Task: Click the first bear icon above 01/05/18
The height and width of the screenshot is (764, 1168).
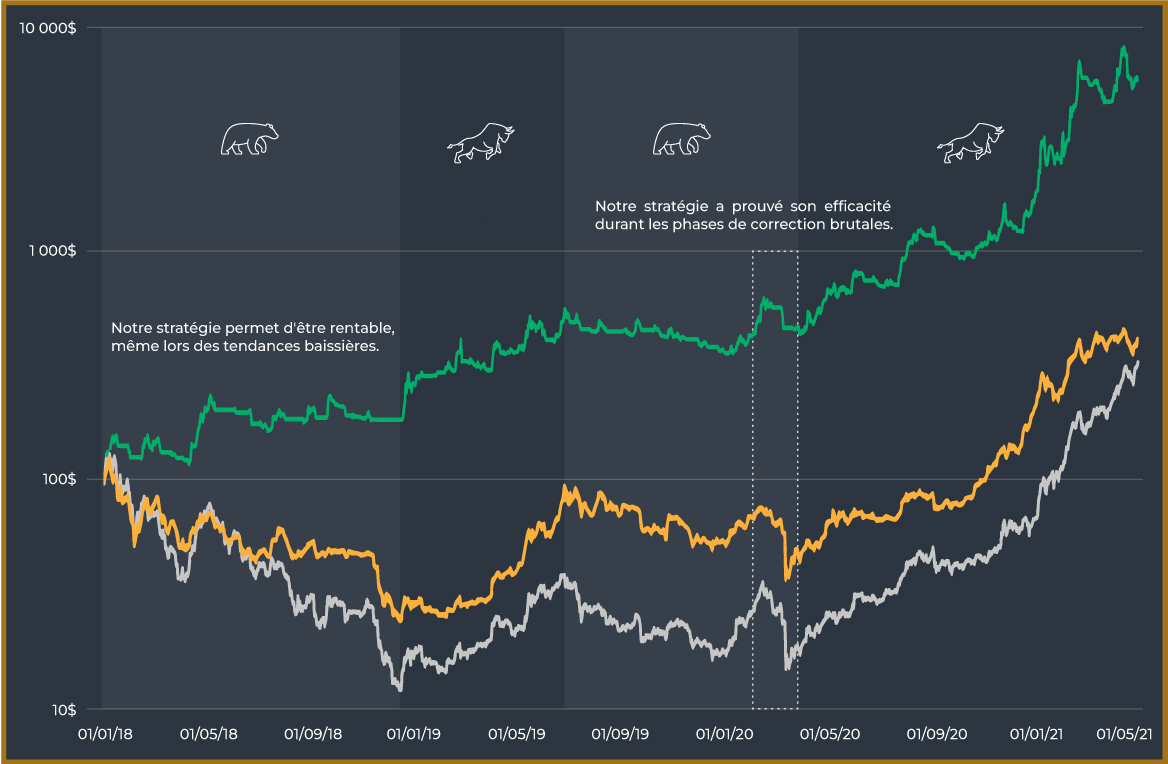Action: click(x=250, y=139)
